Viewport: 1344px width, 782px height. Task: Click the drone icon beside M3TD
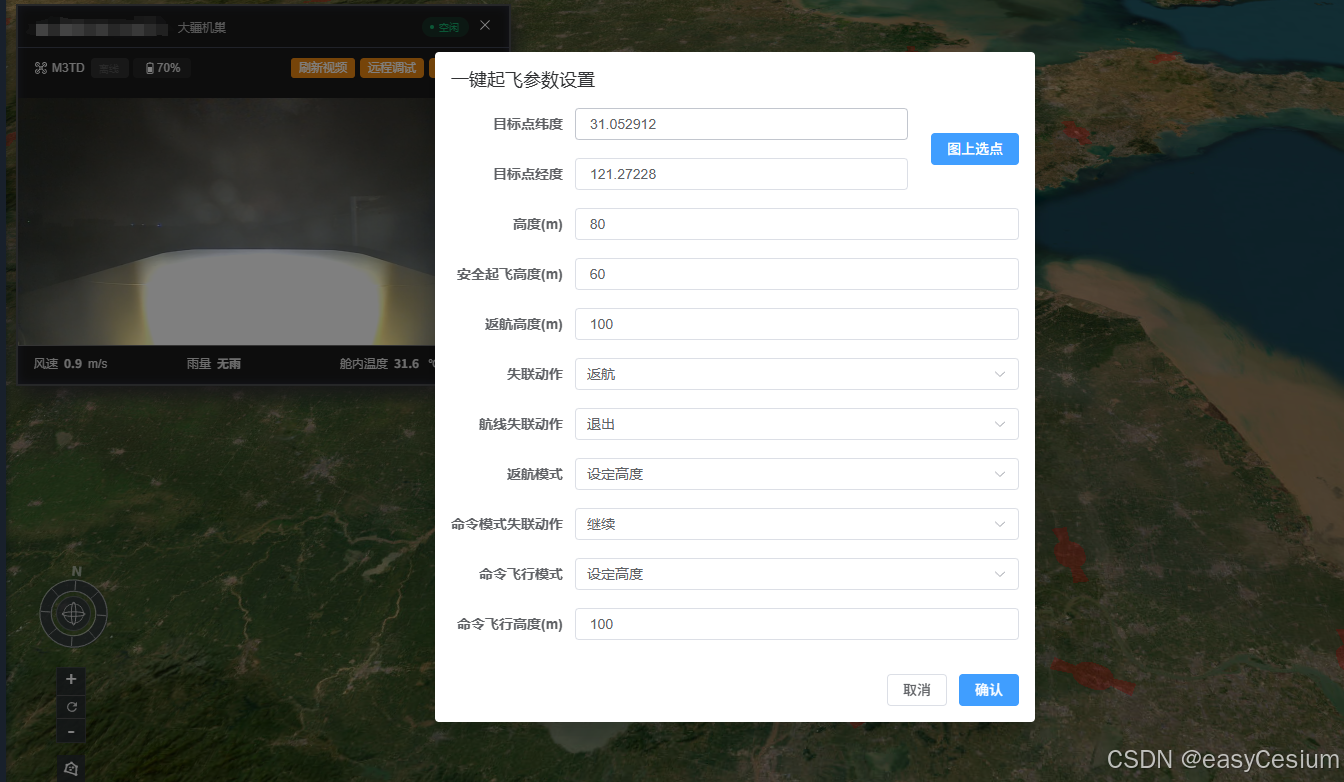click(41, 68)
